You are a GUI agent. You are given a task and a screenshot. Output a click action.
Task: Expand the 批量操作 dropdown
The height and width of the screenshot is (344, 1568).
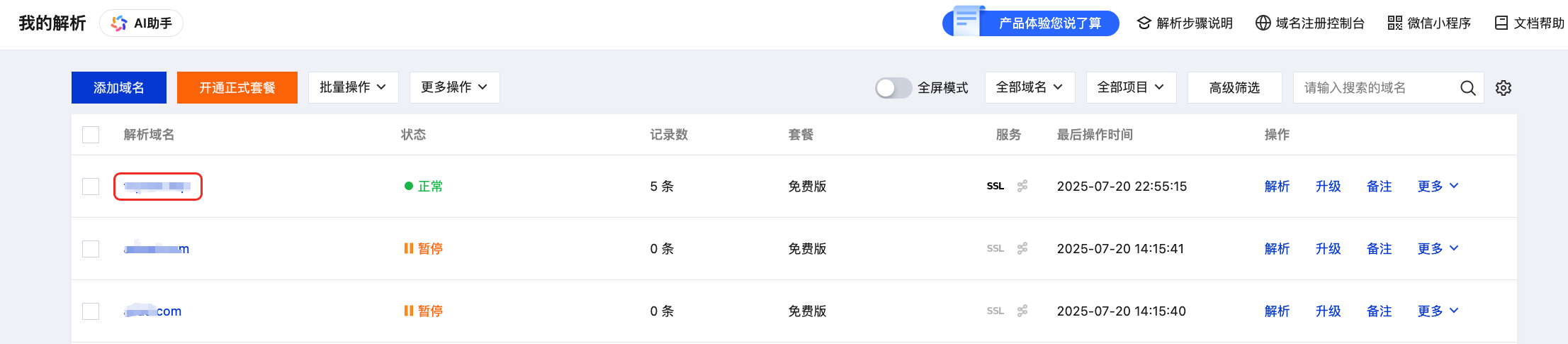pyautogui.click(x=353, y=87)
